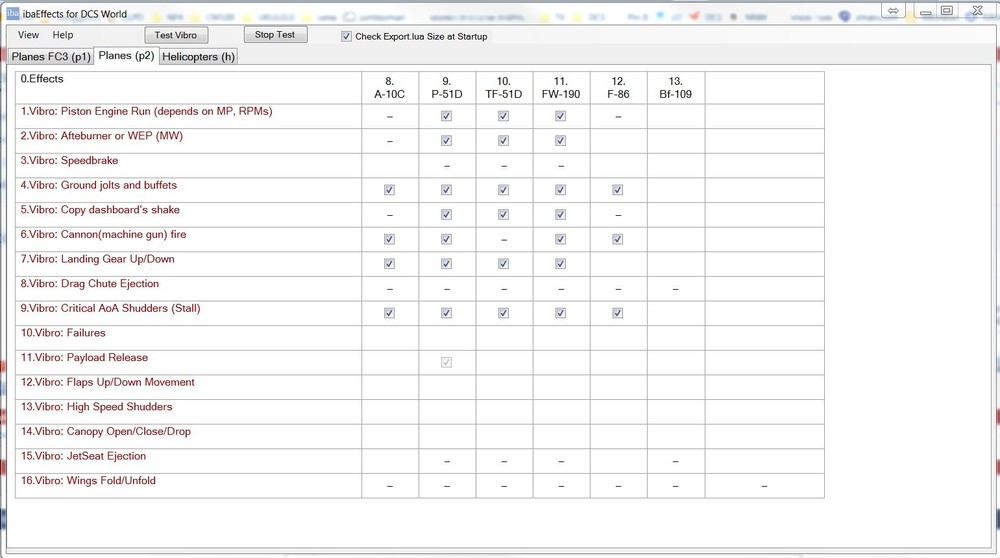
Task: Click the 11. FW-190 column header
Action: point(561,88)
